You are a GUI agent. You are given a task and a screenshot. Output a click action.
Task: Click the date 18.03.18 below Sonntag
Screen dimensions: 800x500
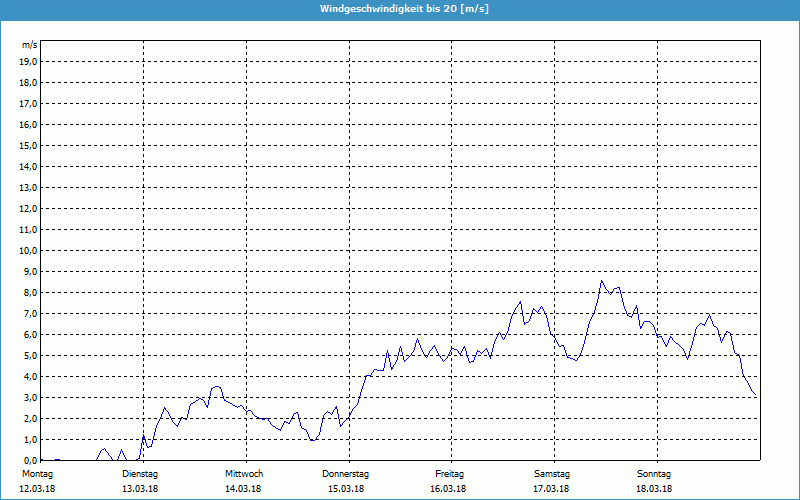tap(654, 489)
